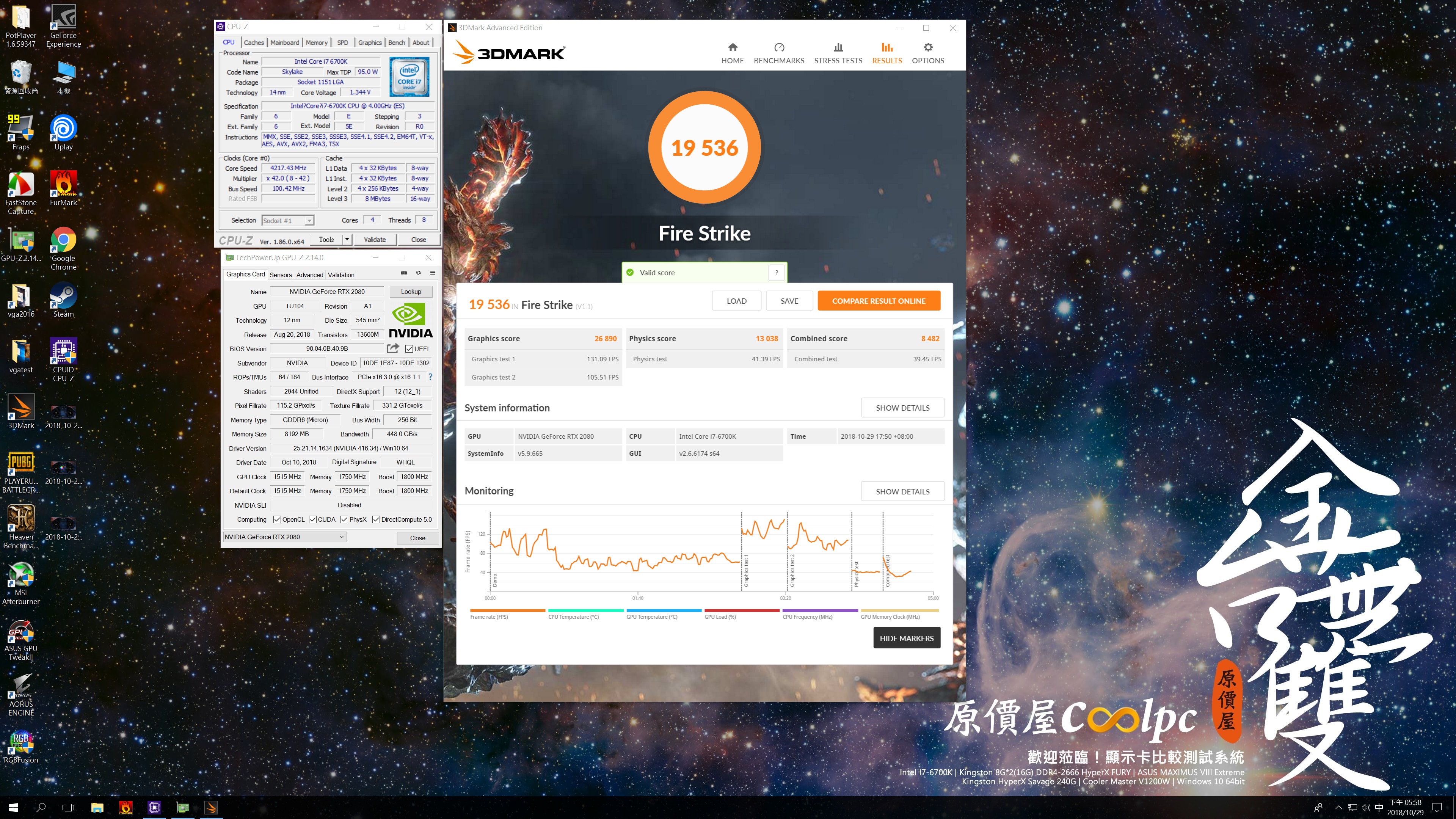Toggle the CUDA checkbox

pos(312,519)
